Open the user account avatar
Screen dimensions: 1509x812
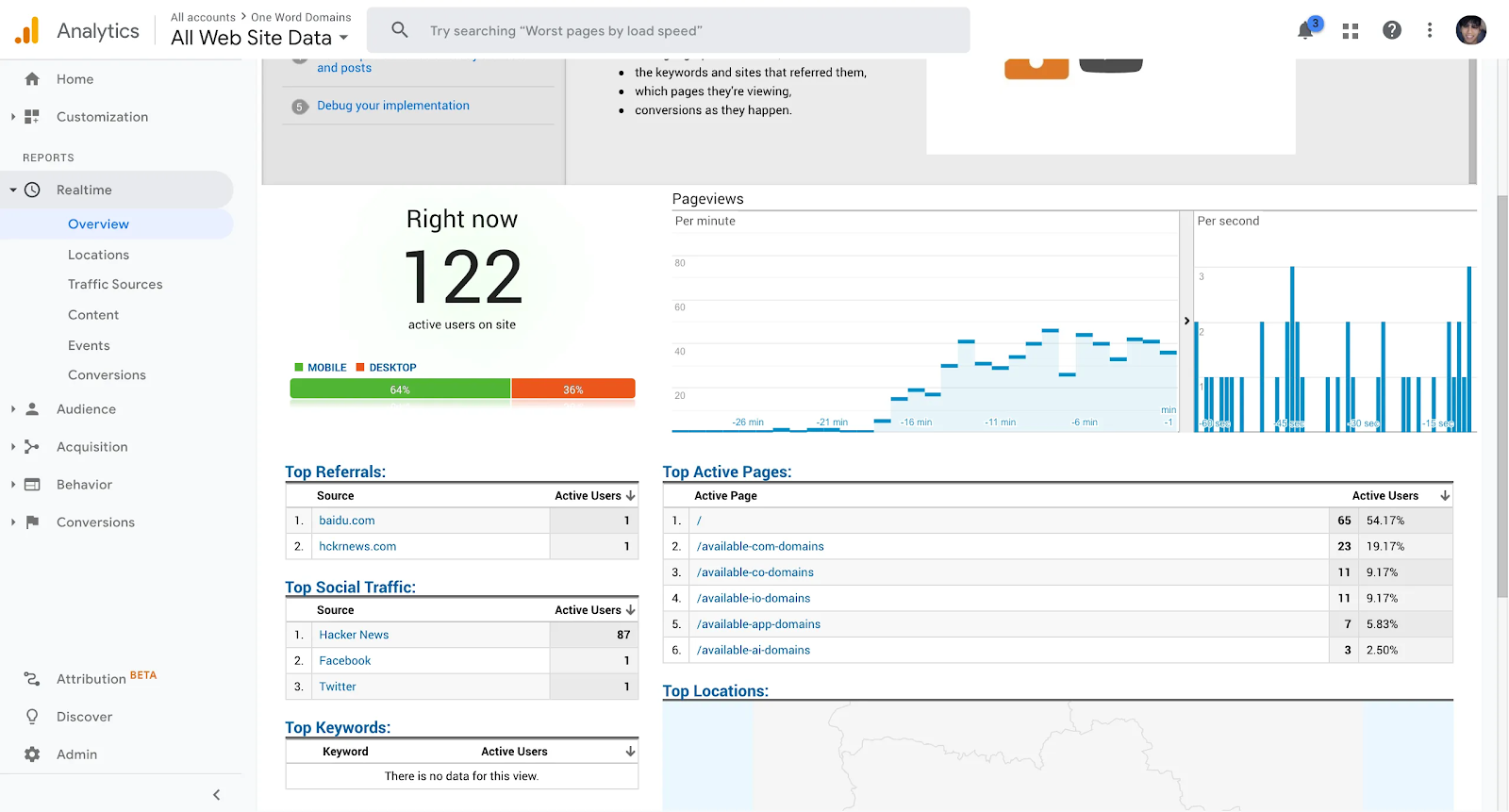[x=1471, y=30]
